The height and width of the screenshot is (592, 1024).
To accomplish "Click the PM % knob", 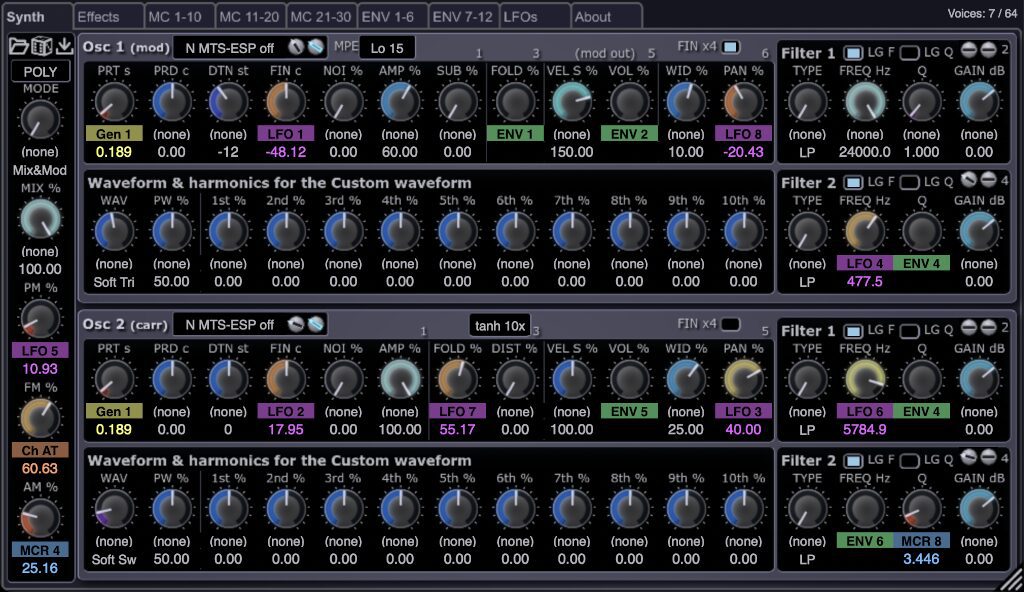I will pyautogui.click(x=40, y=319).
